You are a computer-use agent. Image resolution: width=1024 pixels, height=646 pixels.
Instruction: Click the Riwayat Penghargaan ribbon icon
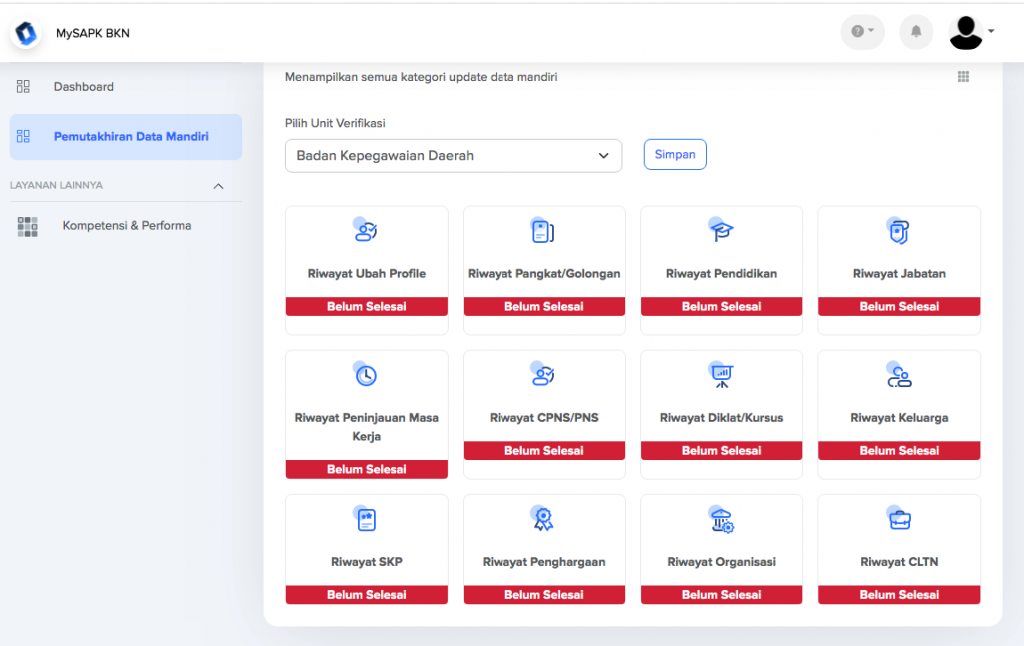click(543, 519)
